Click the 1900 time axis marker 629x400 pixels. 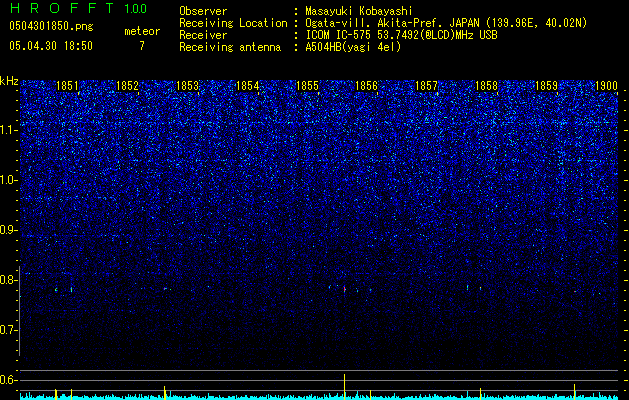pos(606,86)
